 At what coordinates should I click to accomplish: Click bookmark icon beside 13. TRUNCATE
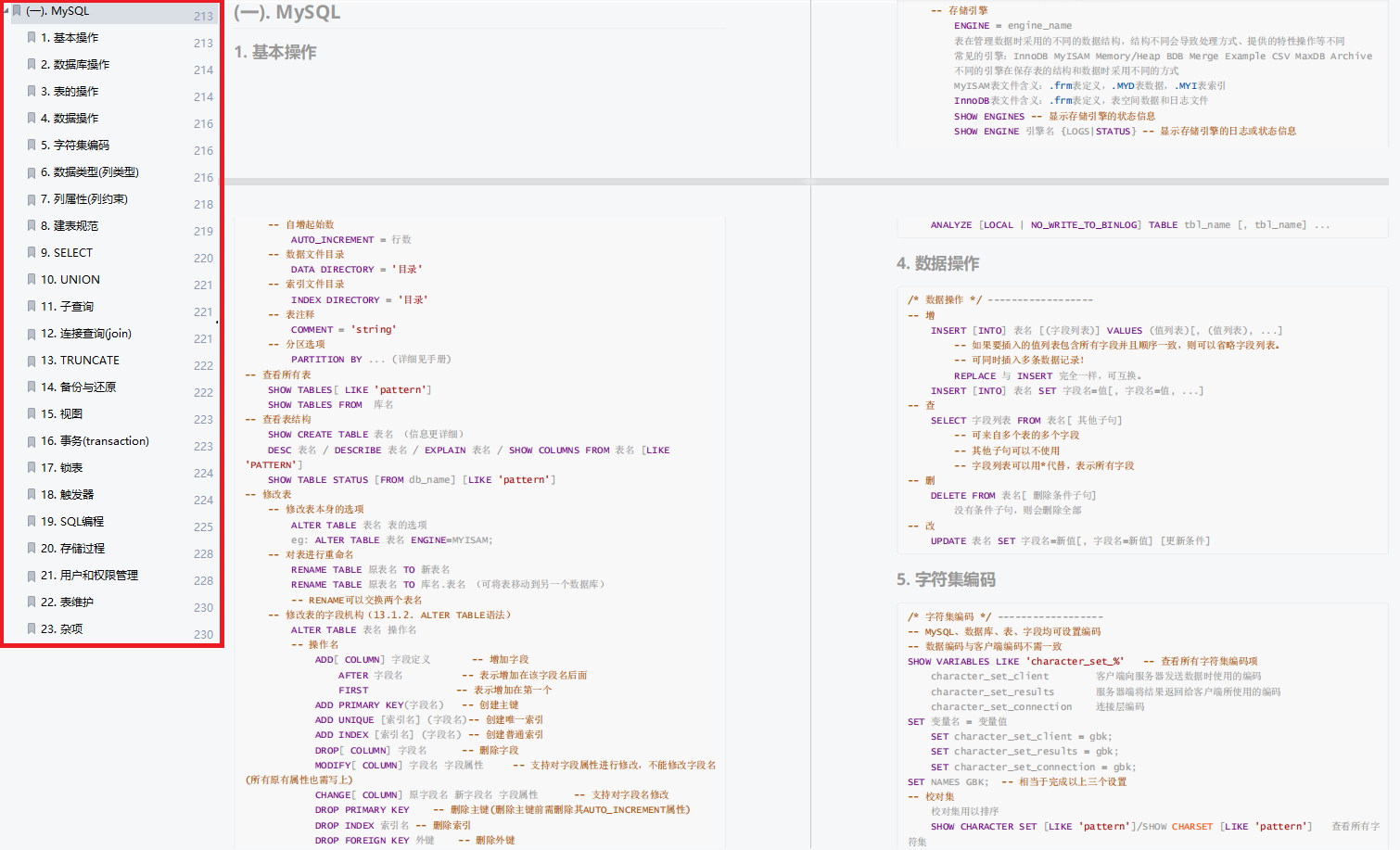coord(32,361)
